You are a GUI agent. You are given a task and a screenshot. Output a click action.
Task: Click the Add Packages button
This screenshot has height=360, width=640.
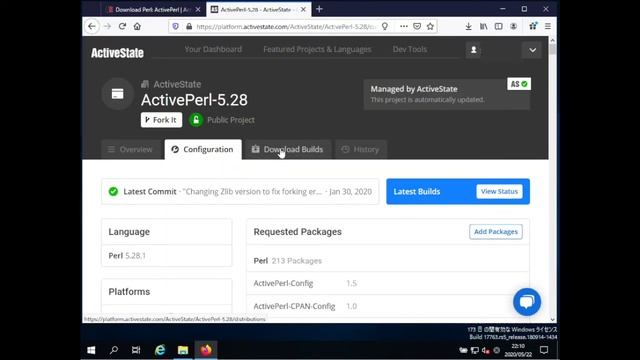(496, 232)
